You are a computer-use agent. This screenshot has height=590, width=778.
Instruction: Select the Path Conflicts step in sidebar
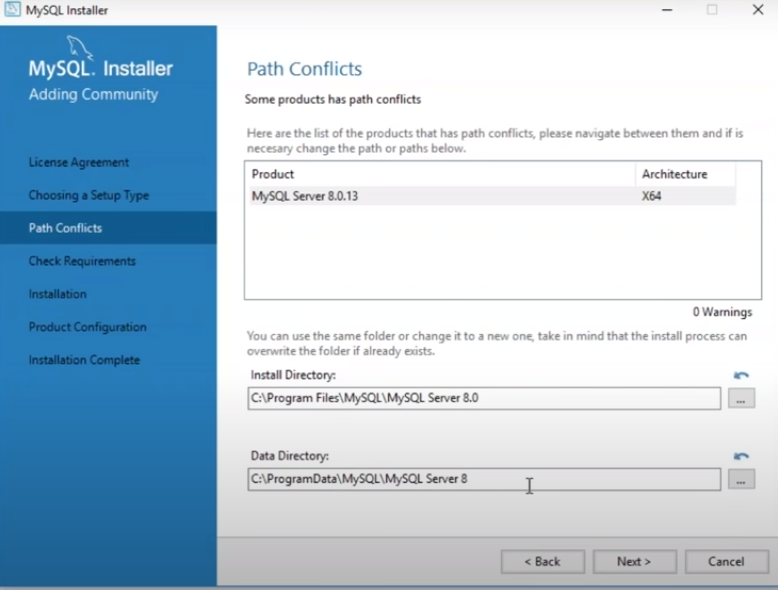click(66, 228)
